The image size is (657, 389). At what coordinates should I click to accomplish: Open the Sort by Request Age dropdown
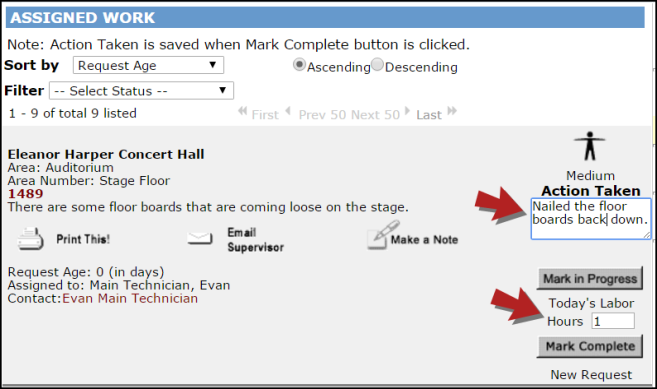[x=148, y=65]
